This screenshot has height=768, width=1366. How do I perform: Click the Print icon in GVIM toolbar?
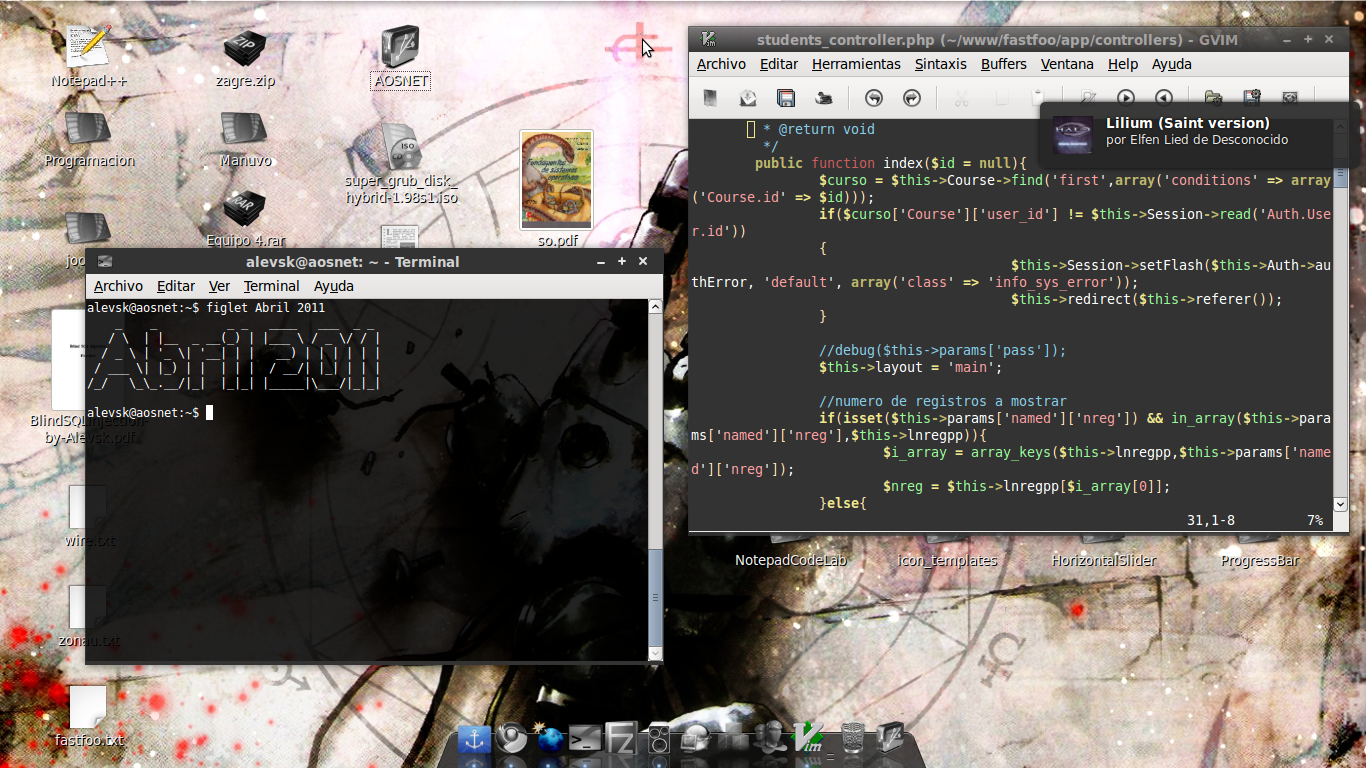824,98
